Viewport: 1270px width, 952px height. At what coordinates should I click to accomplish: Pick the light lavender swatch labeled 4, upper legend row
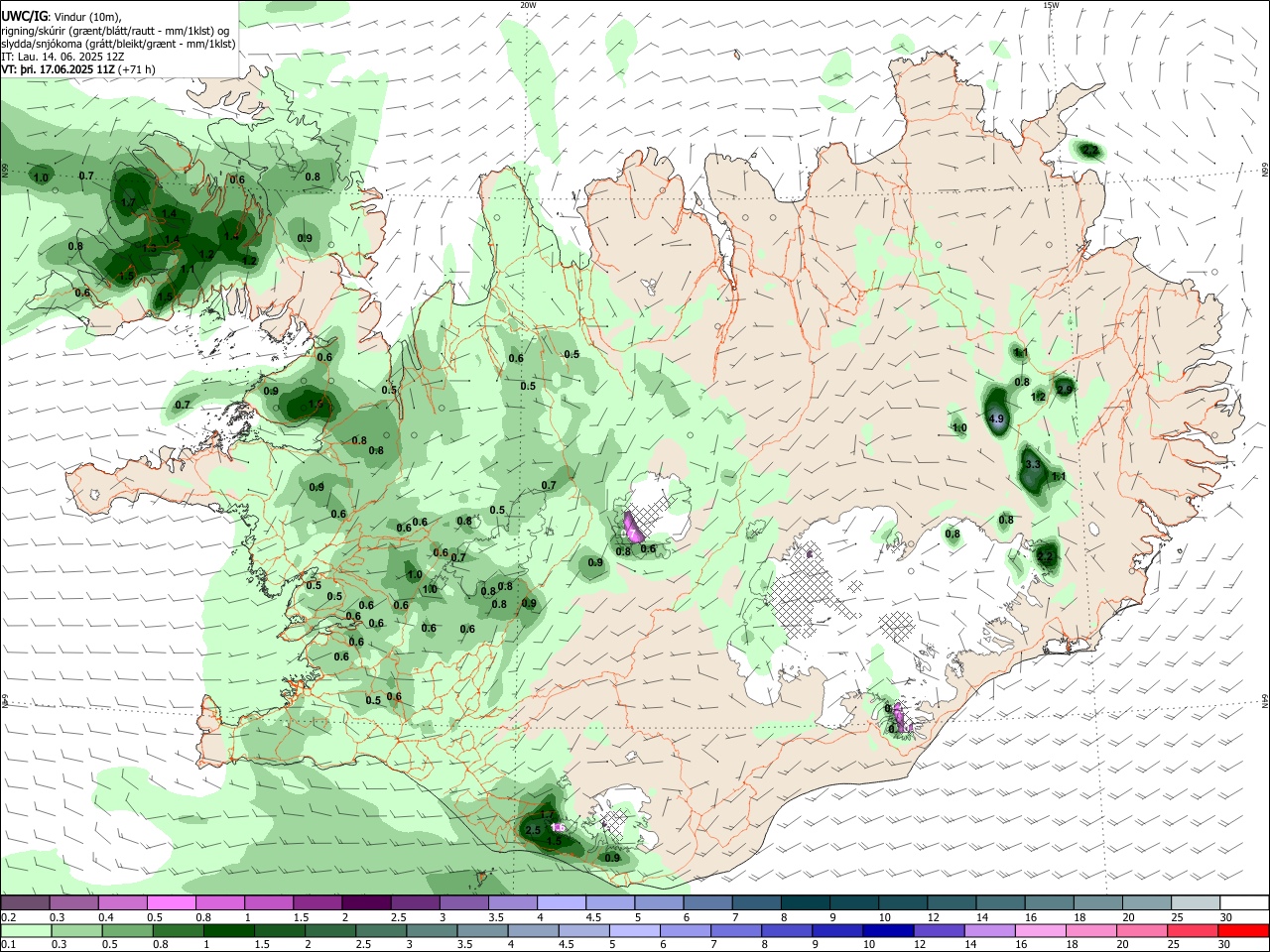(x=561, y=903)
